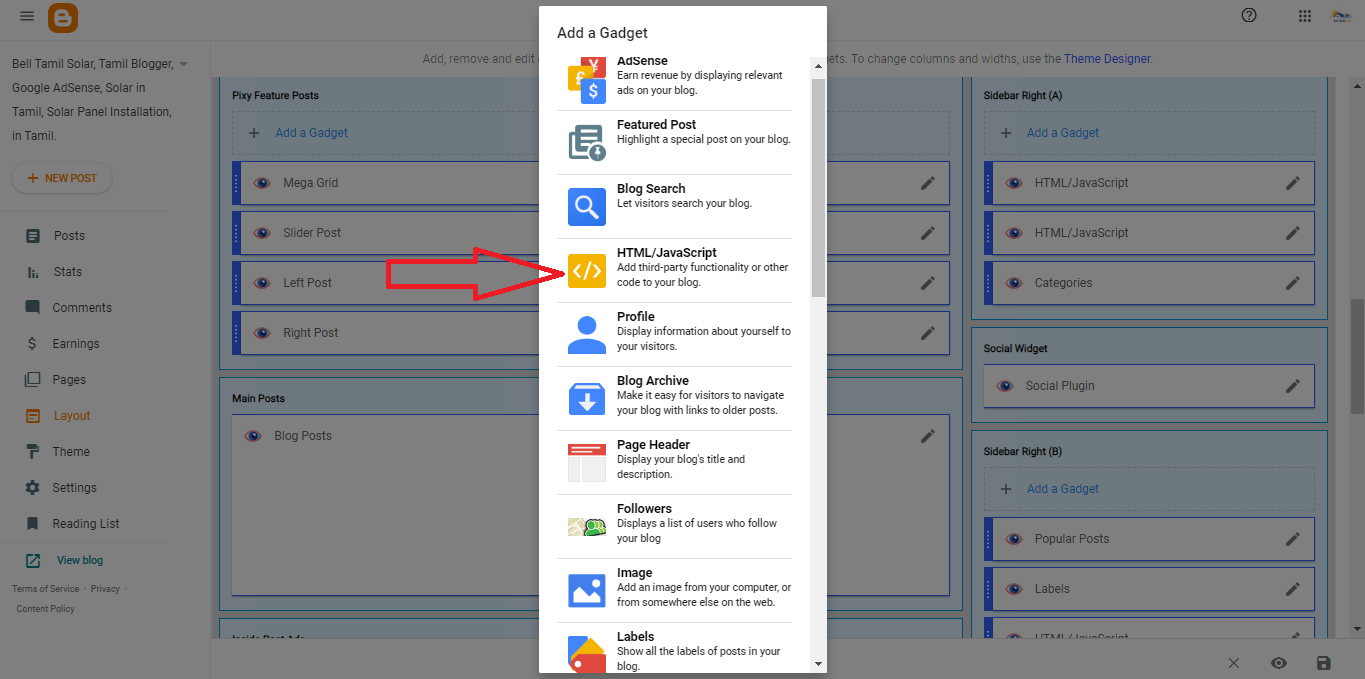Open the Privacy footer link
Screen dimensions: 1365x679
105,589
